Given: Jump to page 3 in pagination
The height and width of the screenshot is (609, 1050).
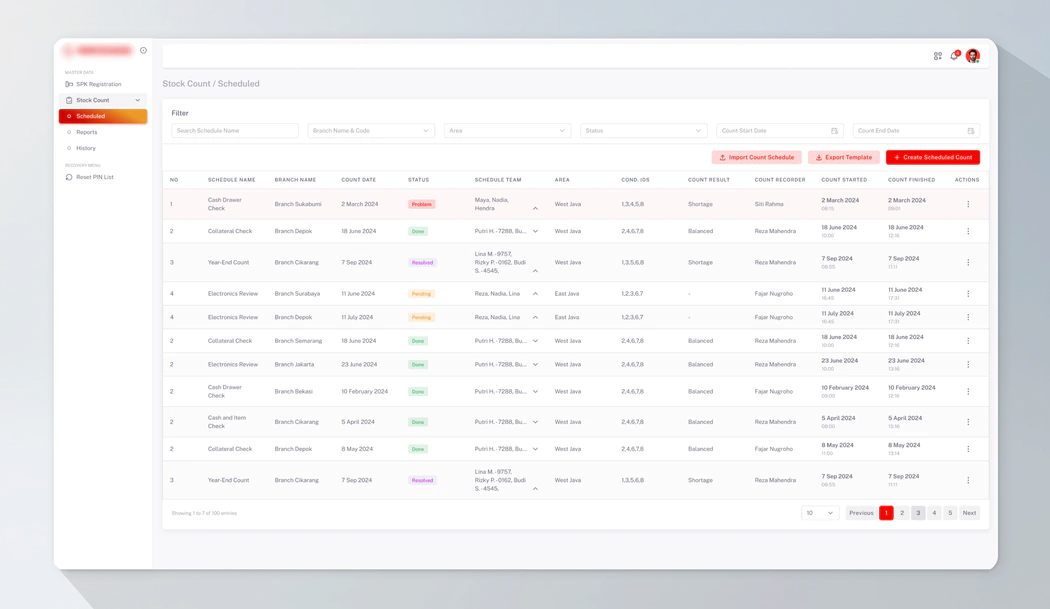Looking at the screenshot, I should point(918,513).
